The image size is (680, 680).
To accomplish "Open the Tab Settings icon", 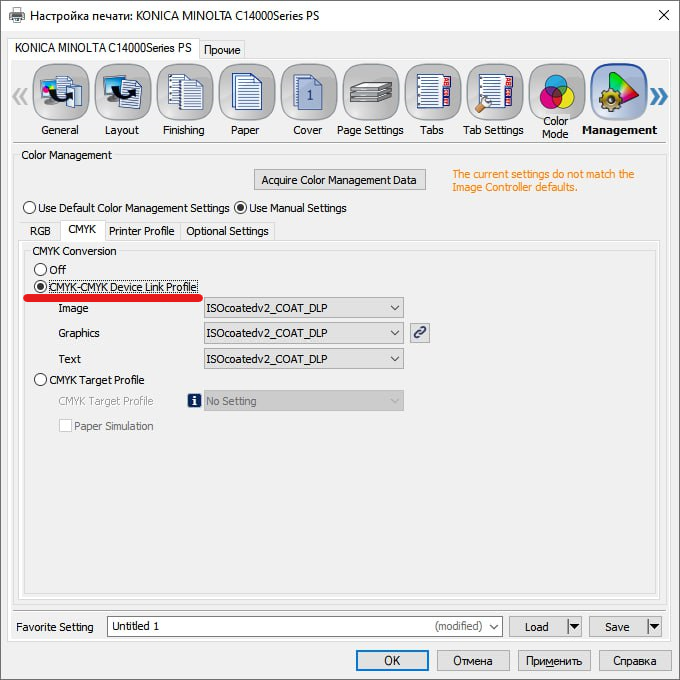I will click(x=495, y=92).
